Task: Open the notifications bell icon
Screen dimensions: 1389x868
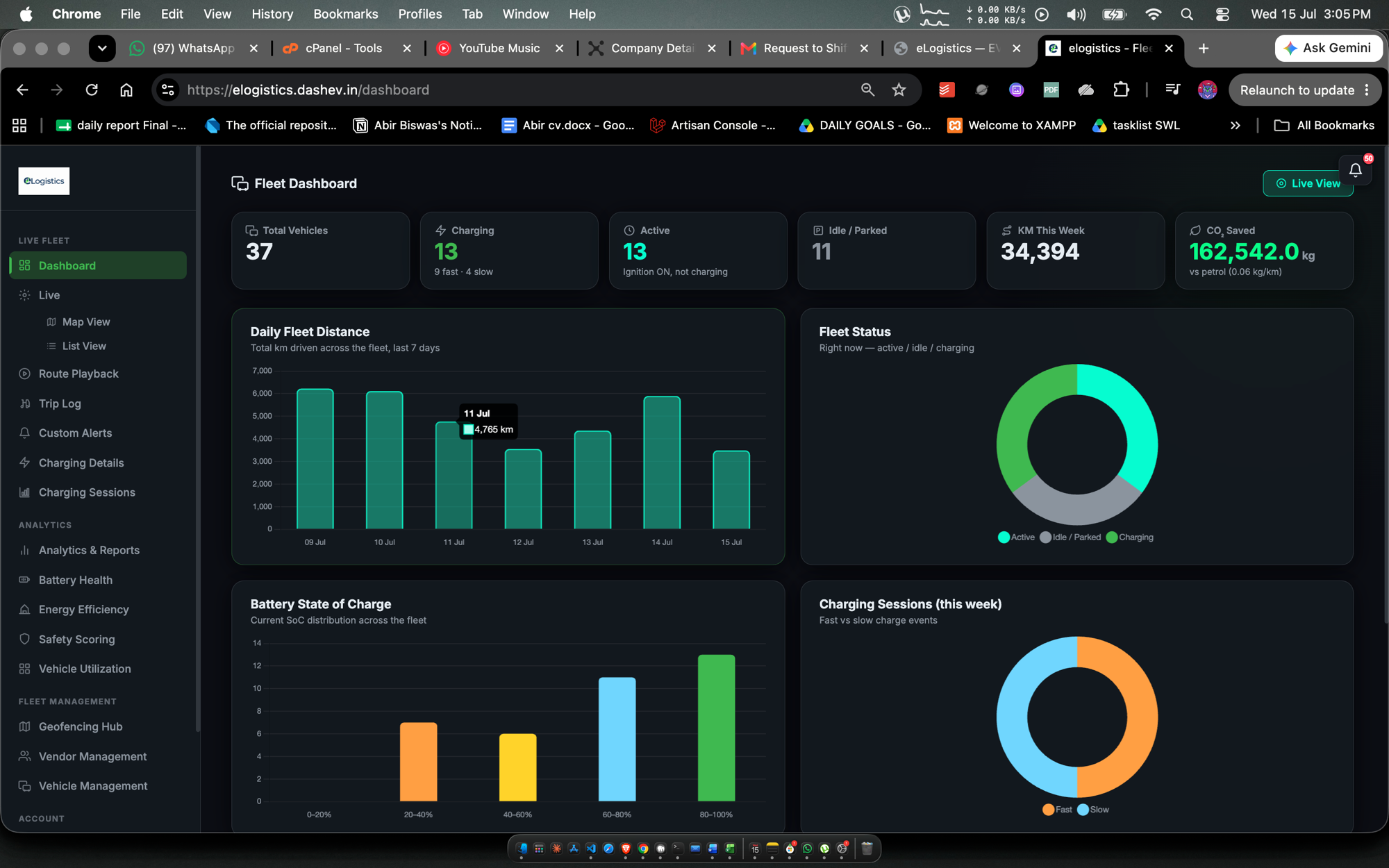Action: pos(1355,170)
